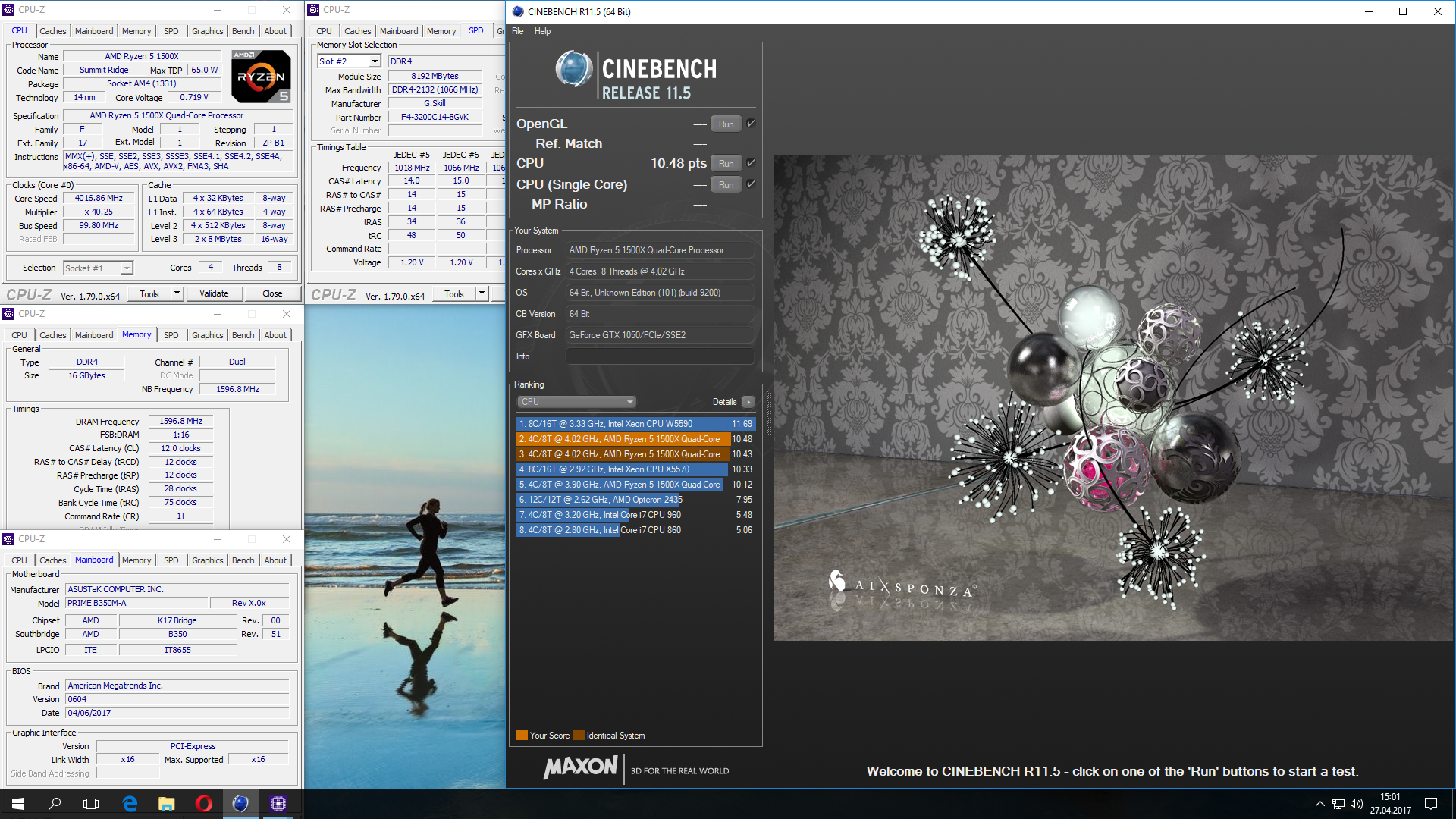Run the OpenGL benchmark
Image resolution: width=1456 pixels, height=819 pixels.
[x=726, y=124]
